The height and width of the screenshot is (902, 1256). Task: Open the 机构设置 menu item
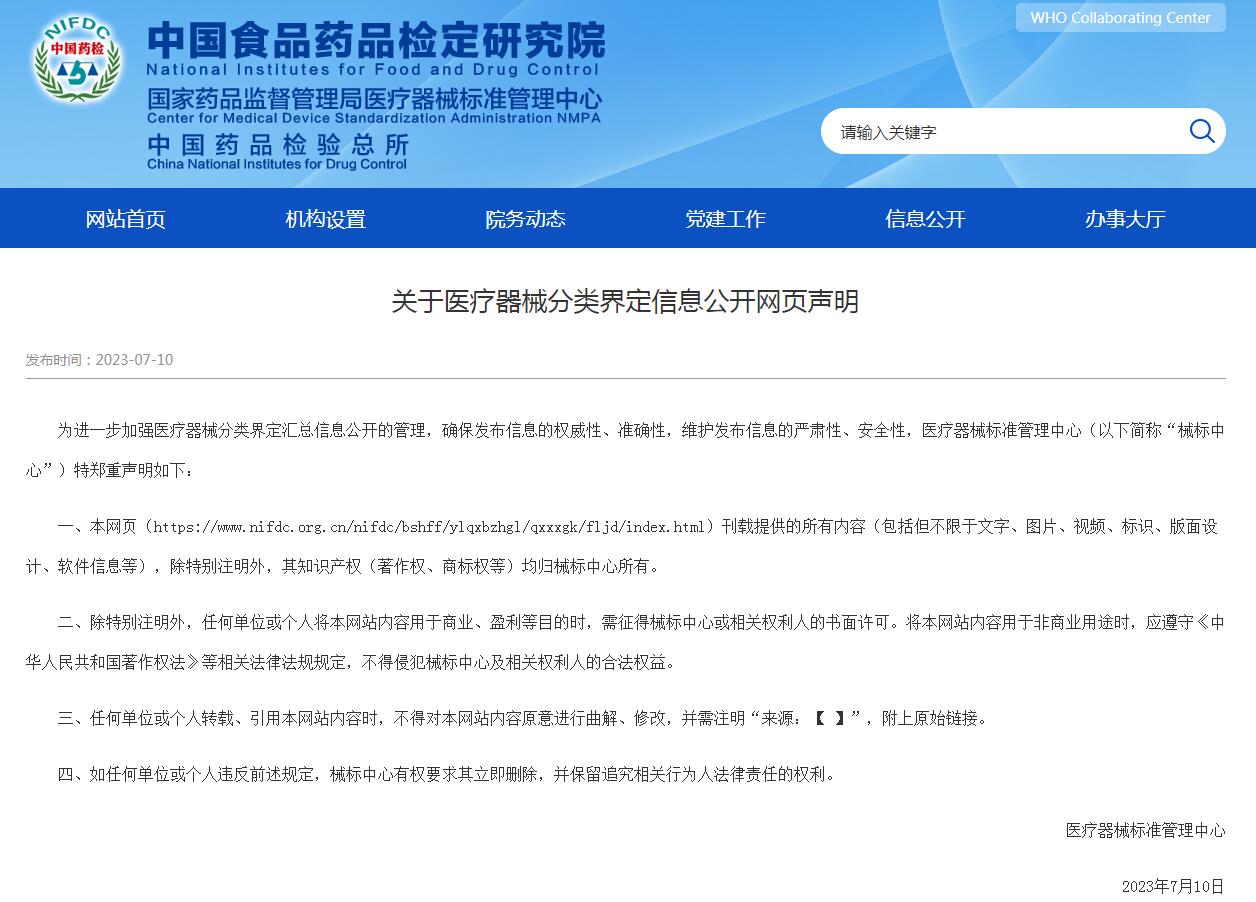325,219
